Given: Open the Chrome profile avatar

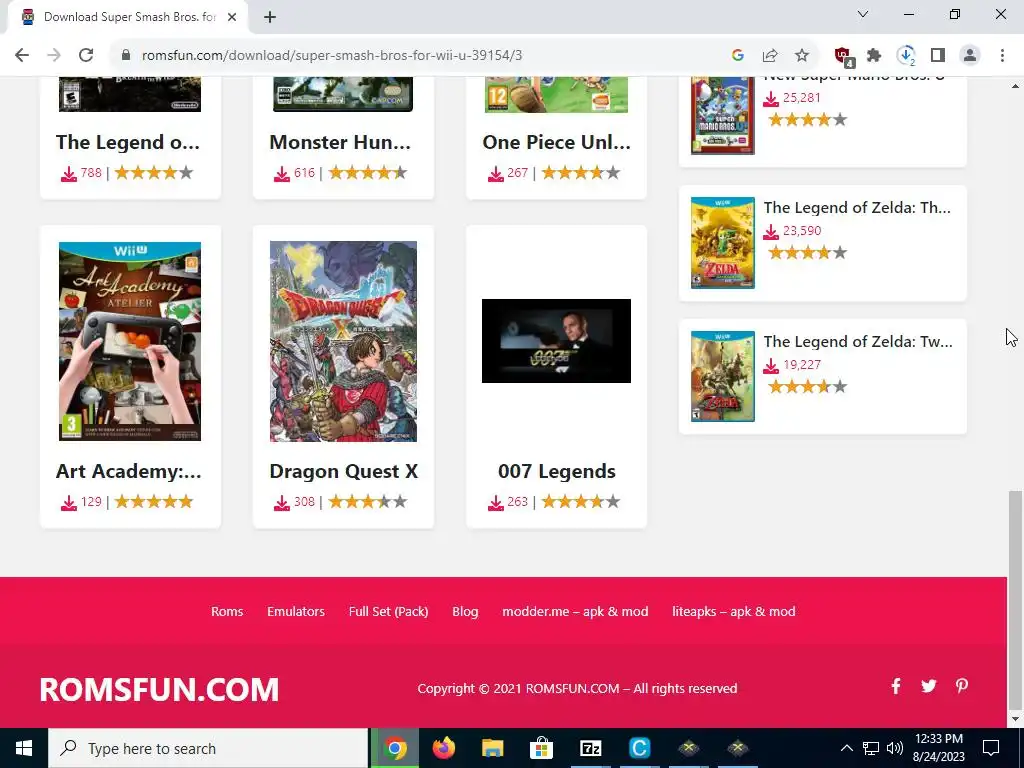Looking at the screenshot, I should [x=970, y=56].
